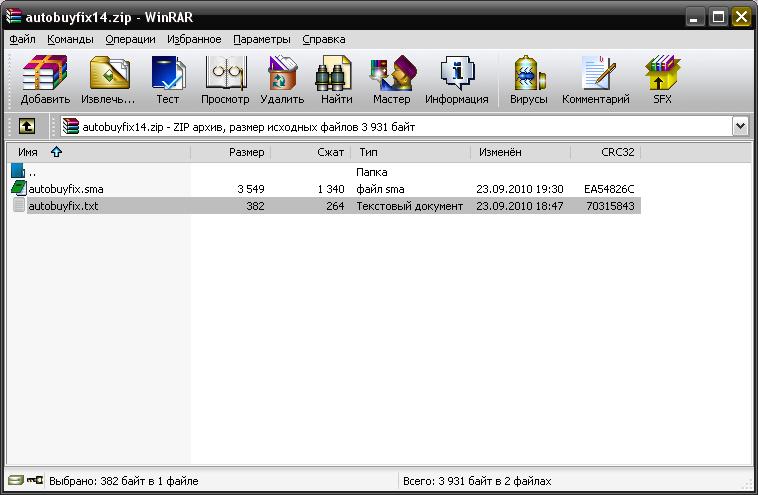
Task: Sort by Размер column header
Action: 231,152
